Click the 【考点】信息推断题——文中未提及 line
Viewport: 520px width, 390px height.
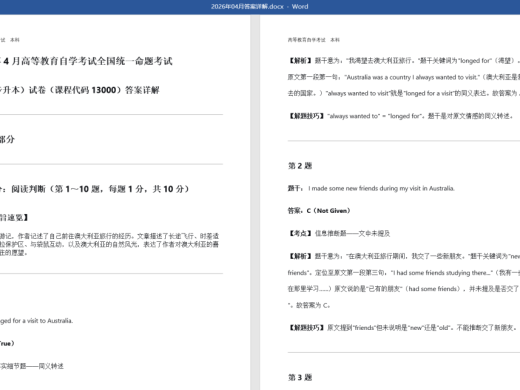[339, 233]
